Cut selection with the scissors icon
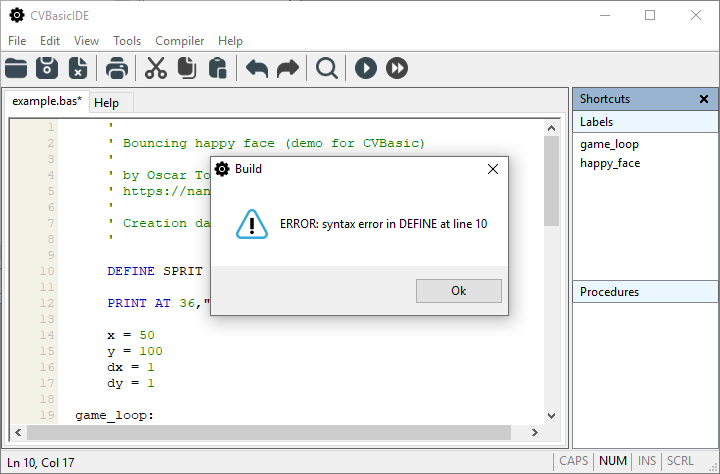 click(x=156, y=68)
